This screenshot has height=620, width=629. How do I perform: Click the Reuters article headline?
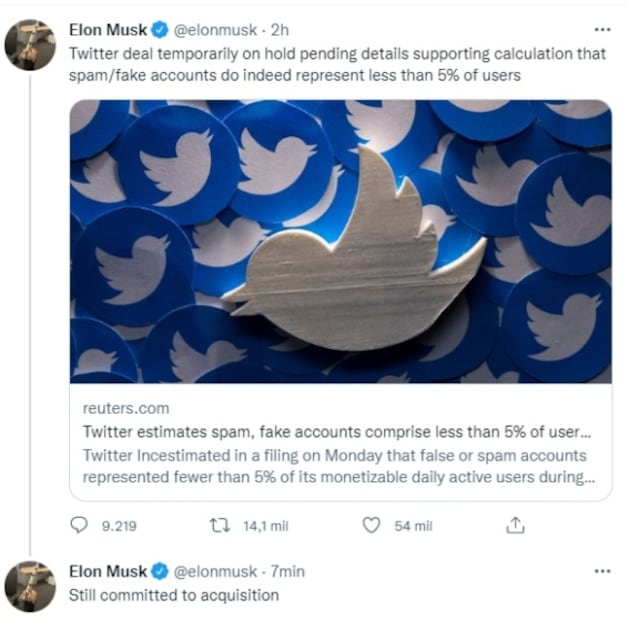coord(331,432)
